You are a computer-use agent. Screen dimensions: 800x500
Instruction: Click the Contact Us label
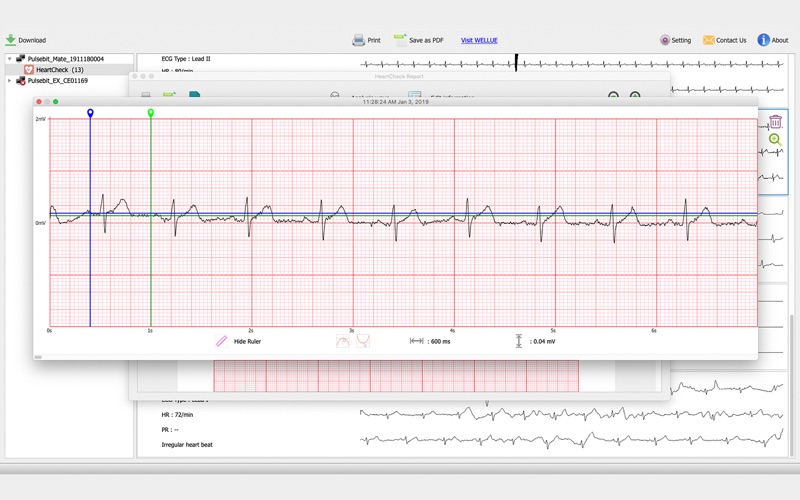(x=731, y=40)
